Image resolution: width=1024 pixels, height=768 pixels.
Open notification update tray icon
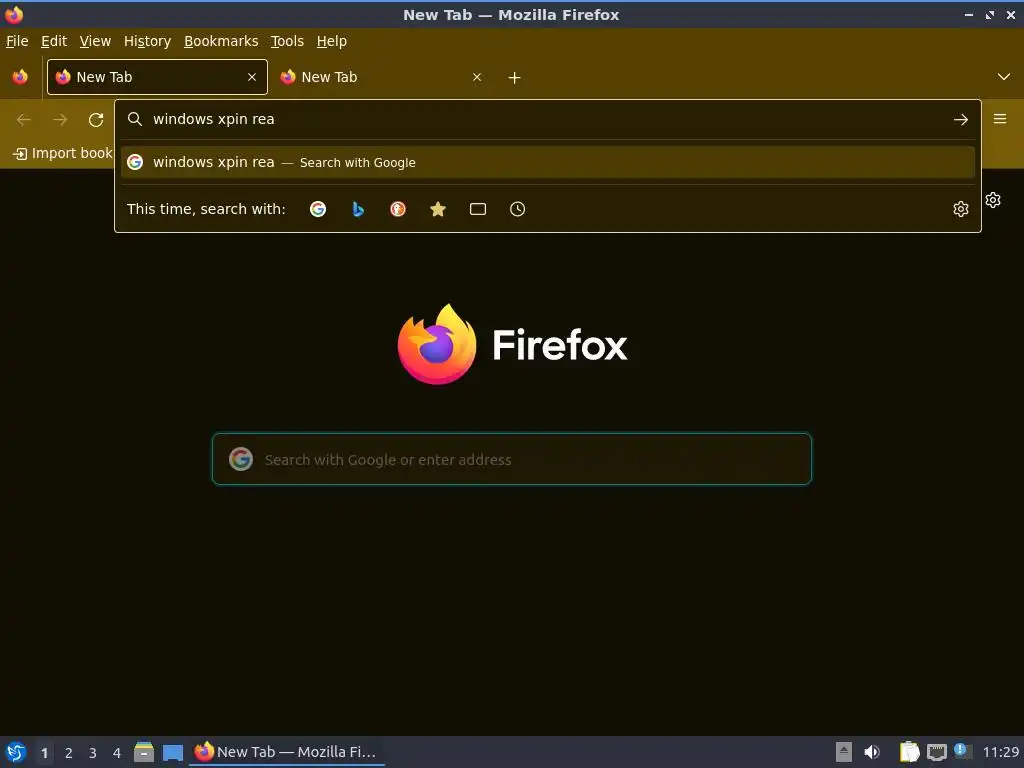pyautogui.click(x=963, y=751)
